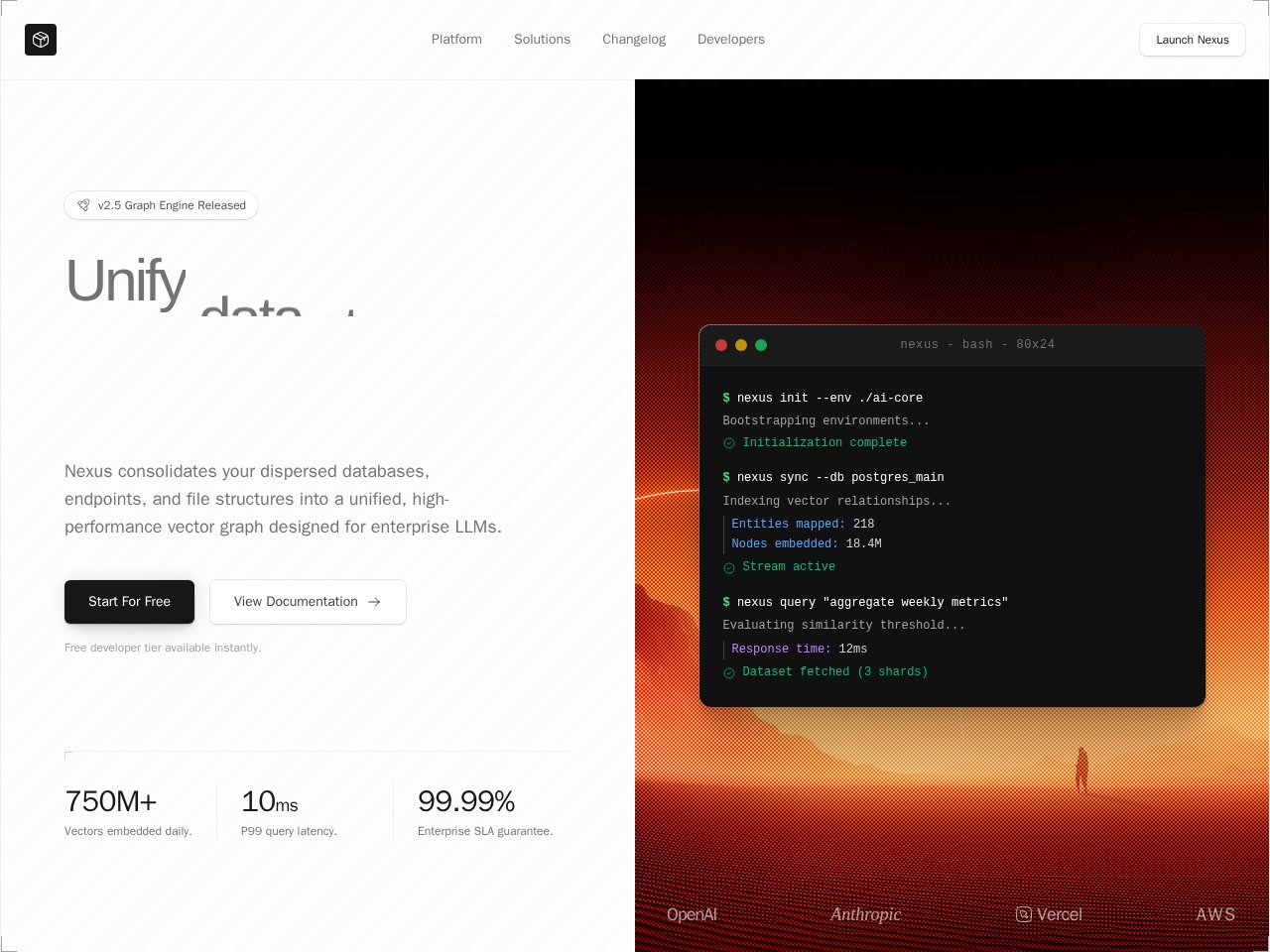Click the Start For Free button
This screenshot has height=952, width=1270.
pyautogui.click(x=129, y=602)
